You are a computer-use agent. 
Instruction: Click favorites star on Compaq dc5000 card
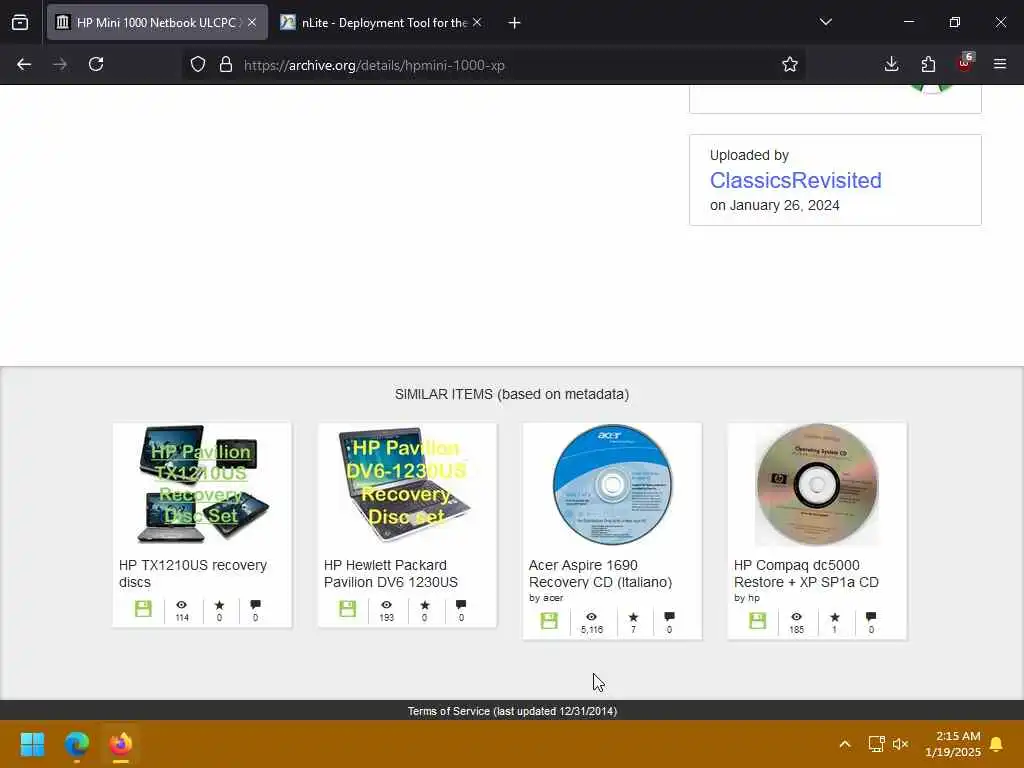[x=835, y=616]
